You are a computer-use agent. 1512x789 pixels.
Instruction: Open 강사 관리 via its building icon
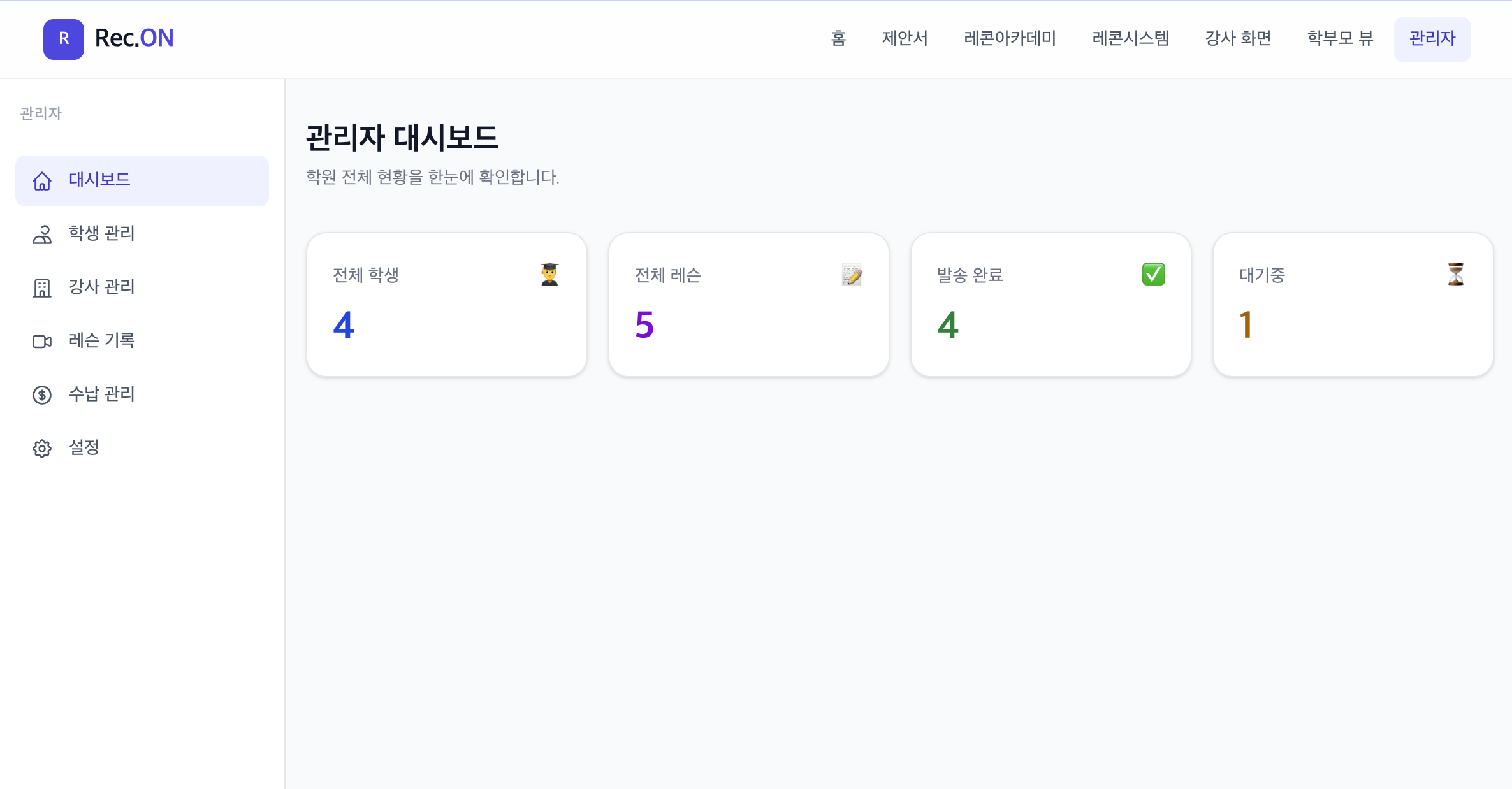click(x=41, y=288)
